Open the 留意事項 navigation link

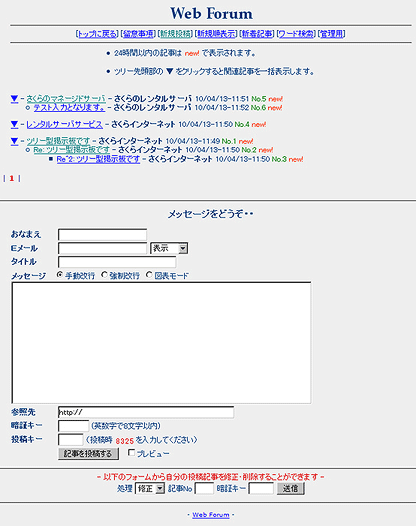click(x=138, y=34)
